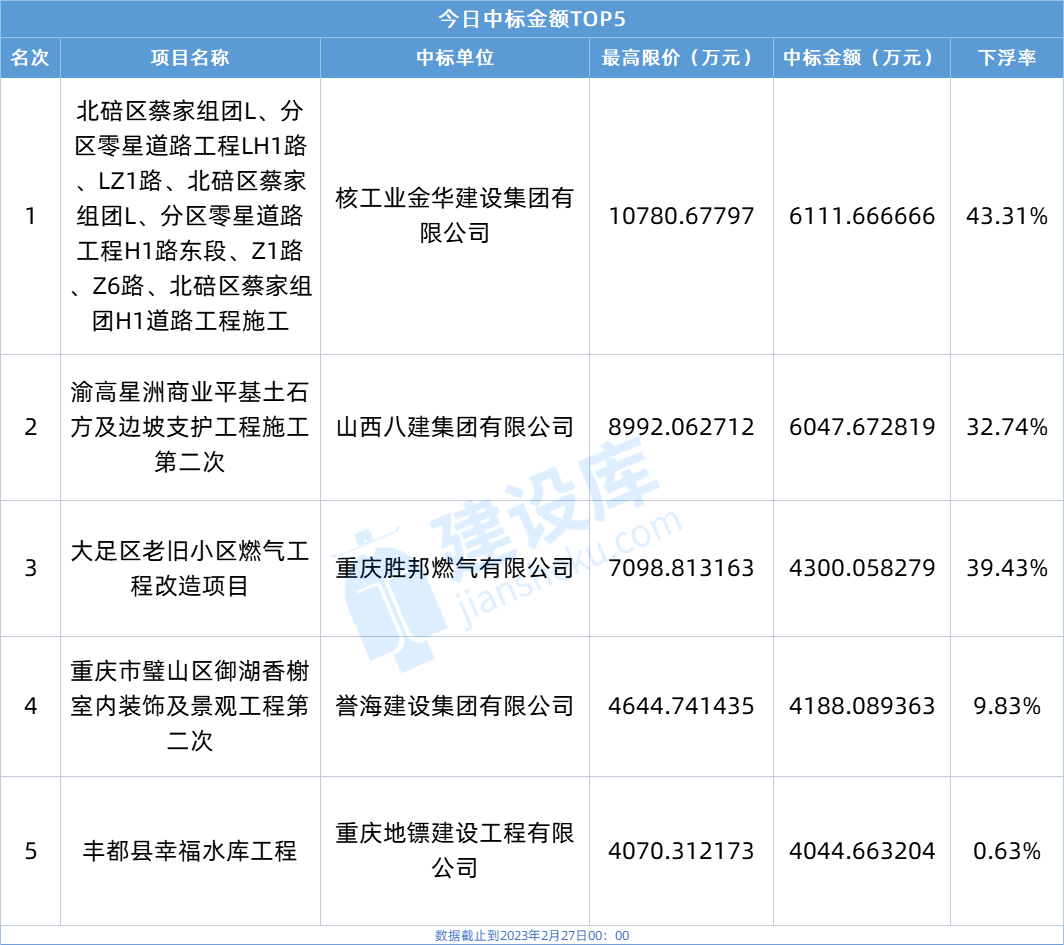Click the 下浮率 column header
This screenshot has height=945, width=1064.
[1007, 58]
